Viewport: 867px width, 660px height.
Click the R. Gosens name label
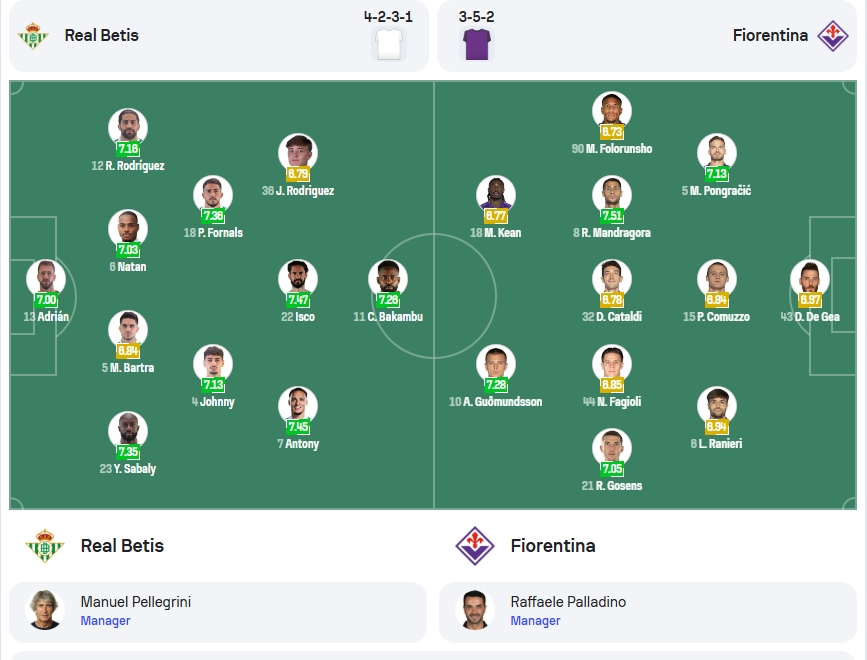pyautogui.click(x=612, y=486)
